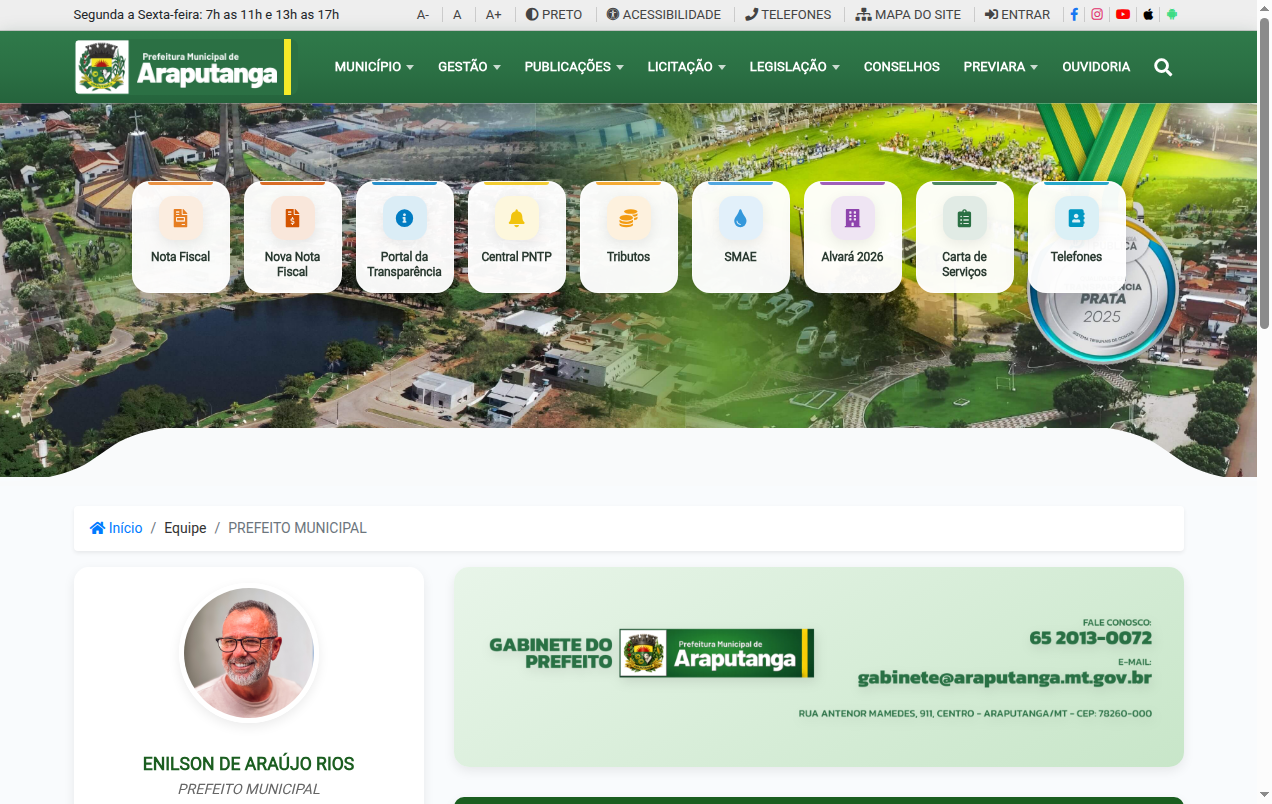The image size is (1272, 804).
Task: Click the home icon in breadcrumb
Action: 97,528
